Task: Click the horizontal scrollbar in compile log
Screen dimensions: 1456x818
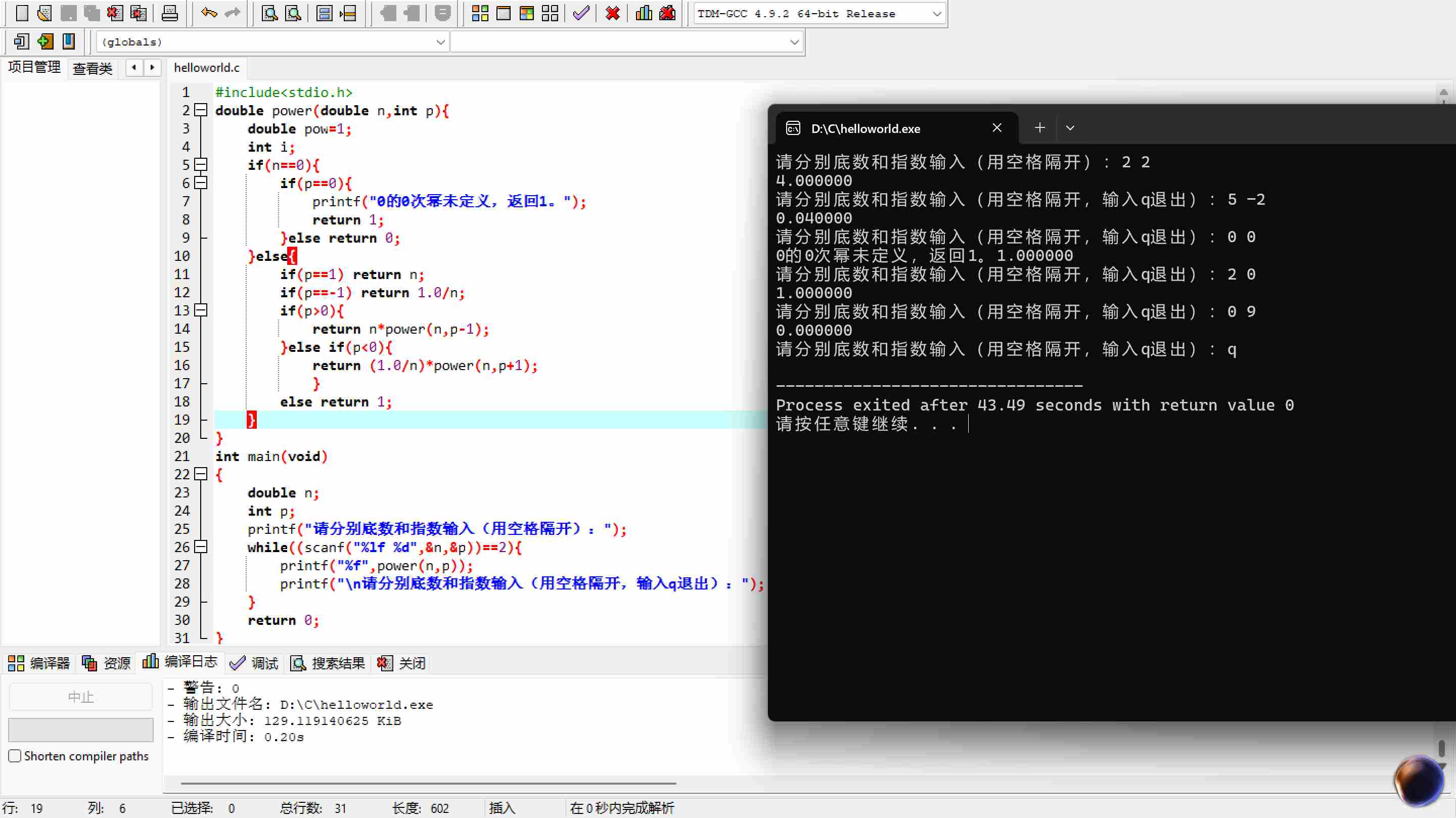Action: click(428, 784)
